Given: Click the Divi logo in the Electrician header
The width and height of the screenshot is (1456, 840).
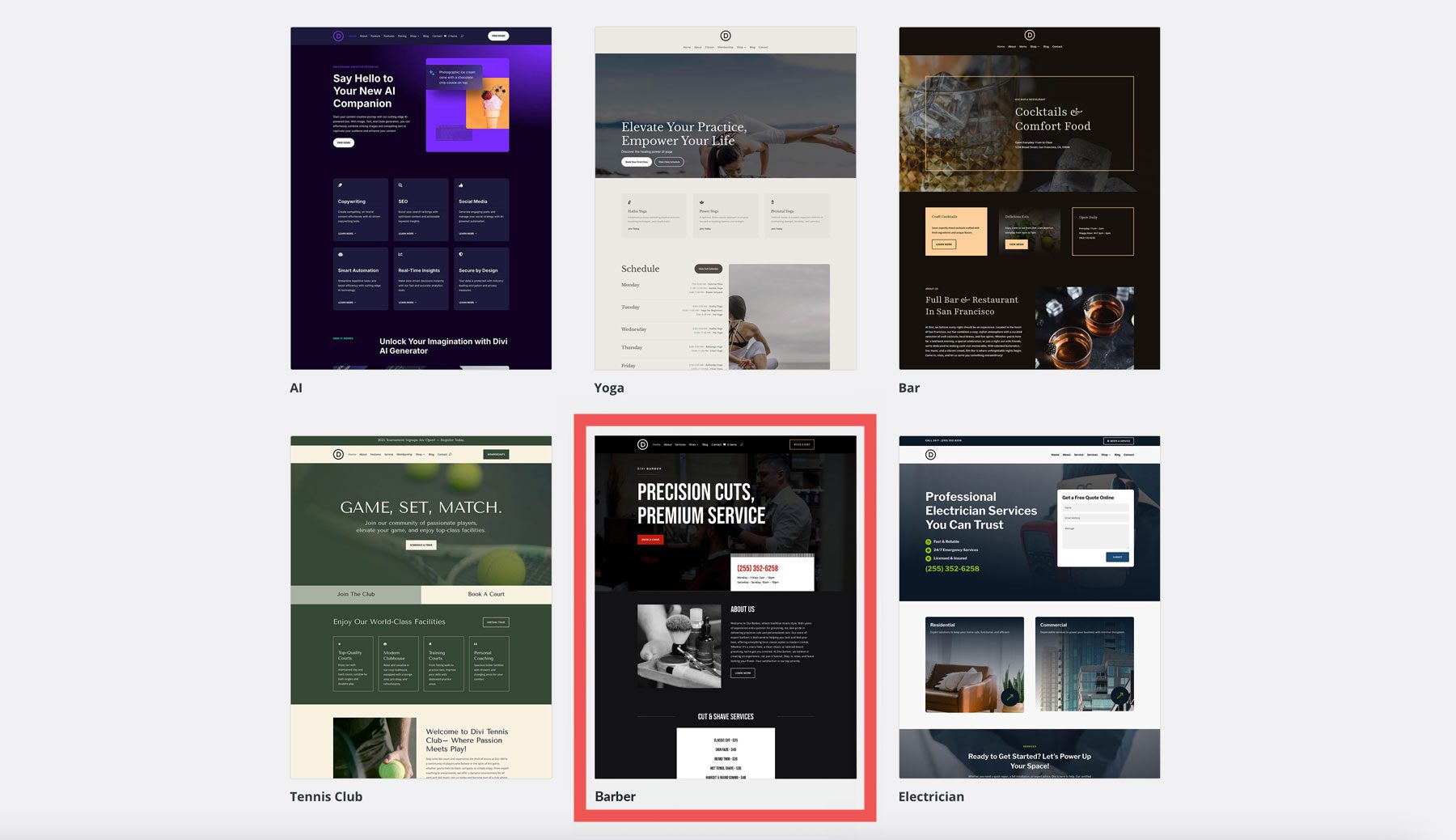Looking at the screenshot, I should 929,455.
